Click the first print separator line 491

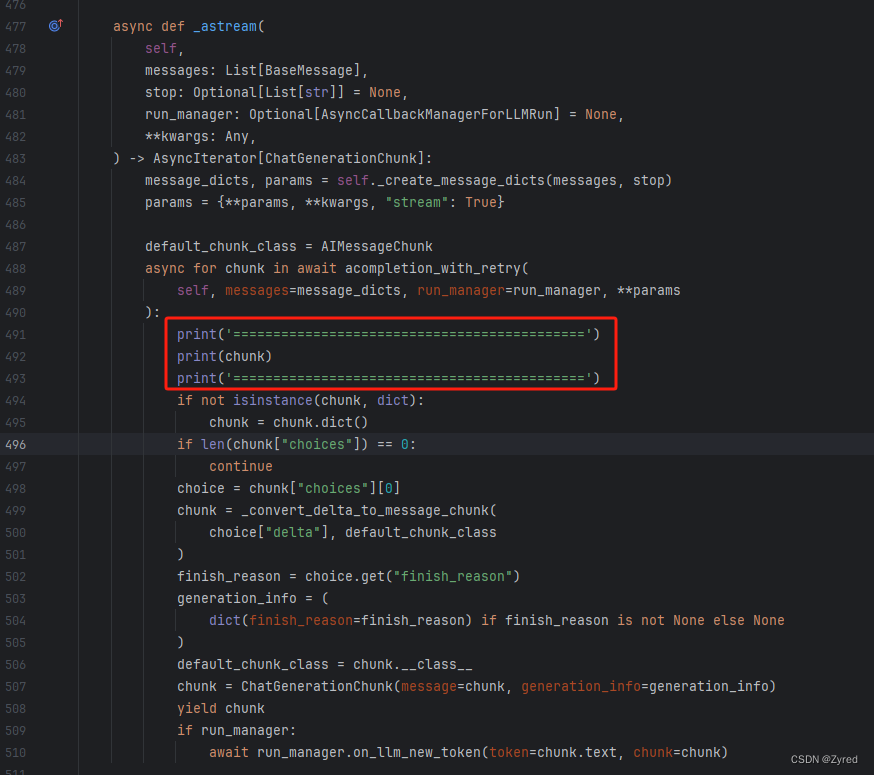(389, 335)
